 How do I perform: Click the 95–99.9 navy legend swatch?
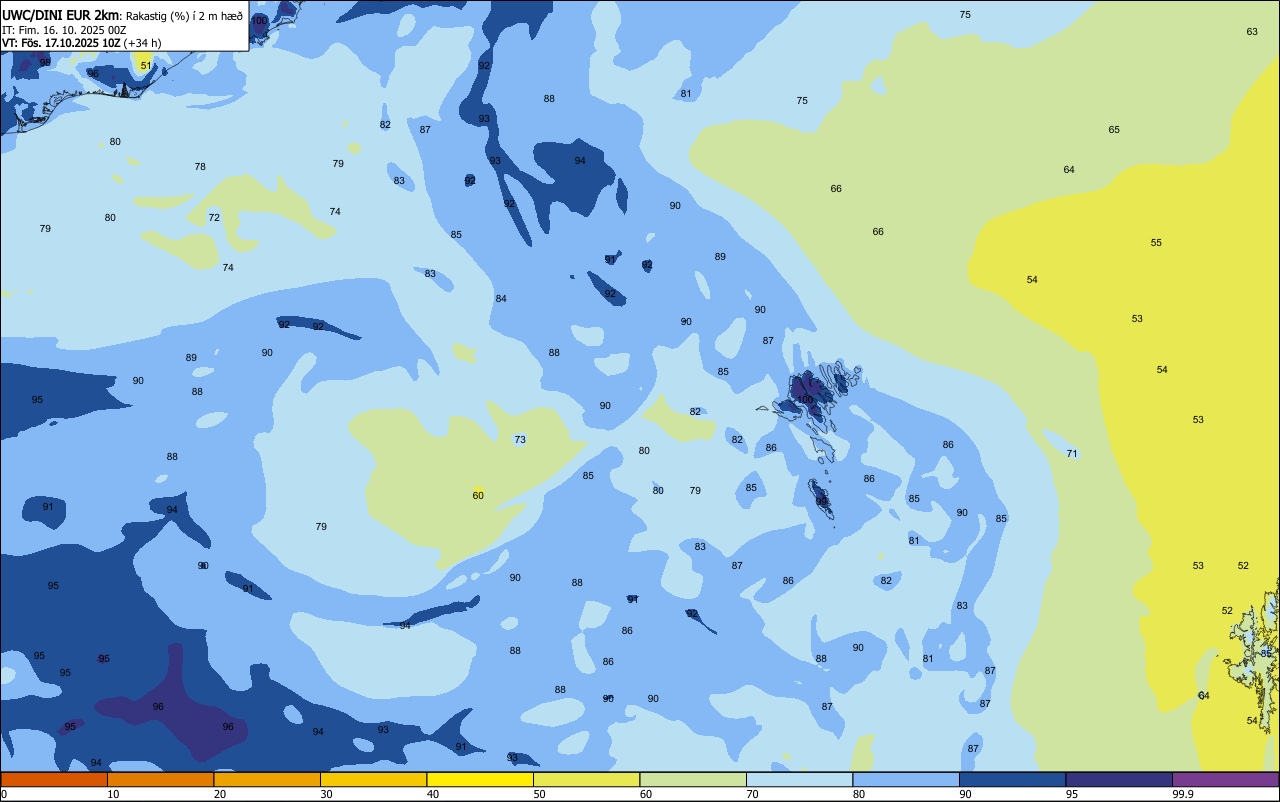click(1119, 780)
